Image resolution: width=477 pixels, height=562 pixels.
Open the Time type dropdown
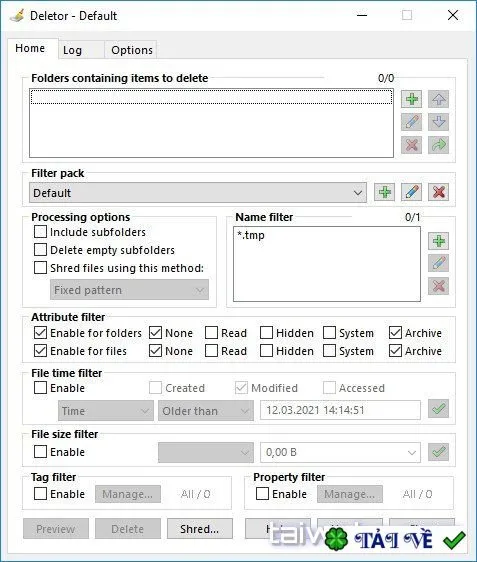coord(106,410)
